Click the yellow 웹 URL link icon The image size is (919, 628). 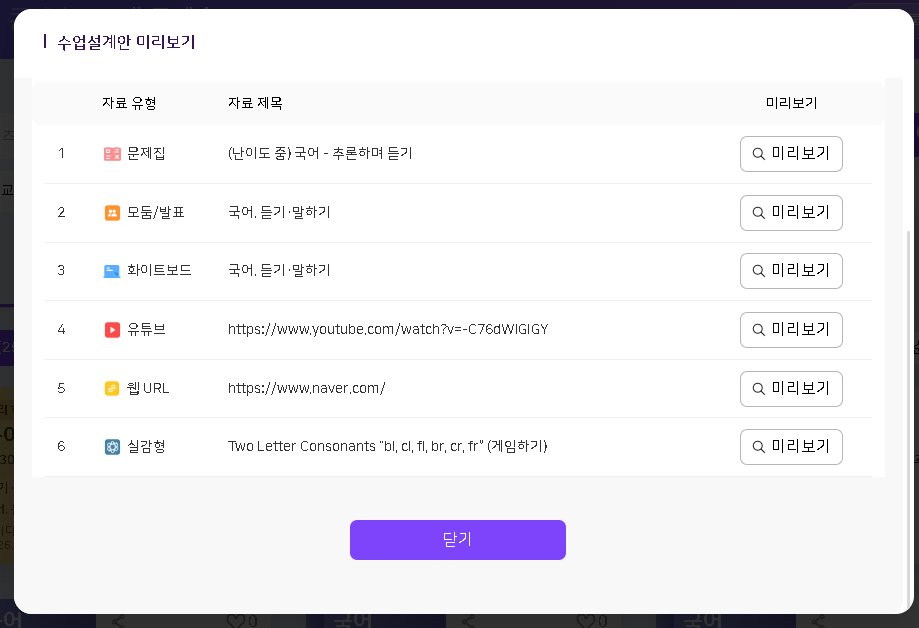click(x=112, y=388)
